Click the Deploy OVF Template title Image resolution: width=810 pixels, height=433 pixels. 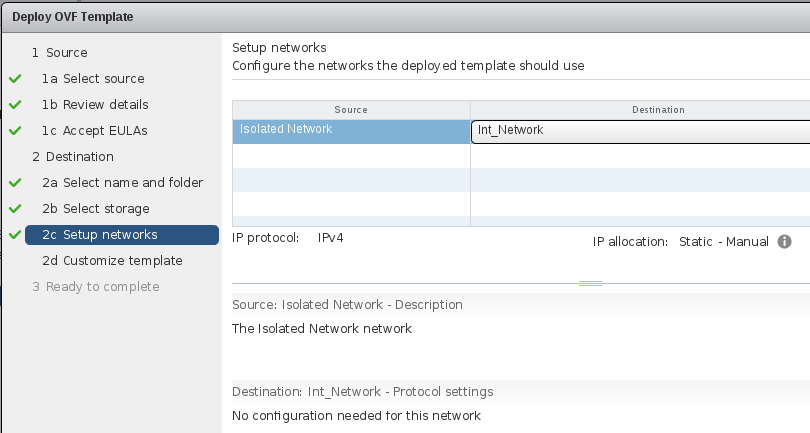[73, 17]
